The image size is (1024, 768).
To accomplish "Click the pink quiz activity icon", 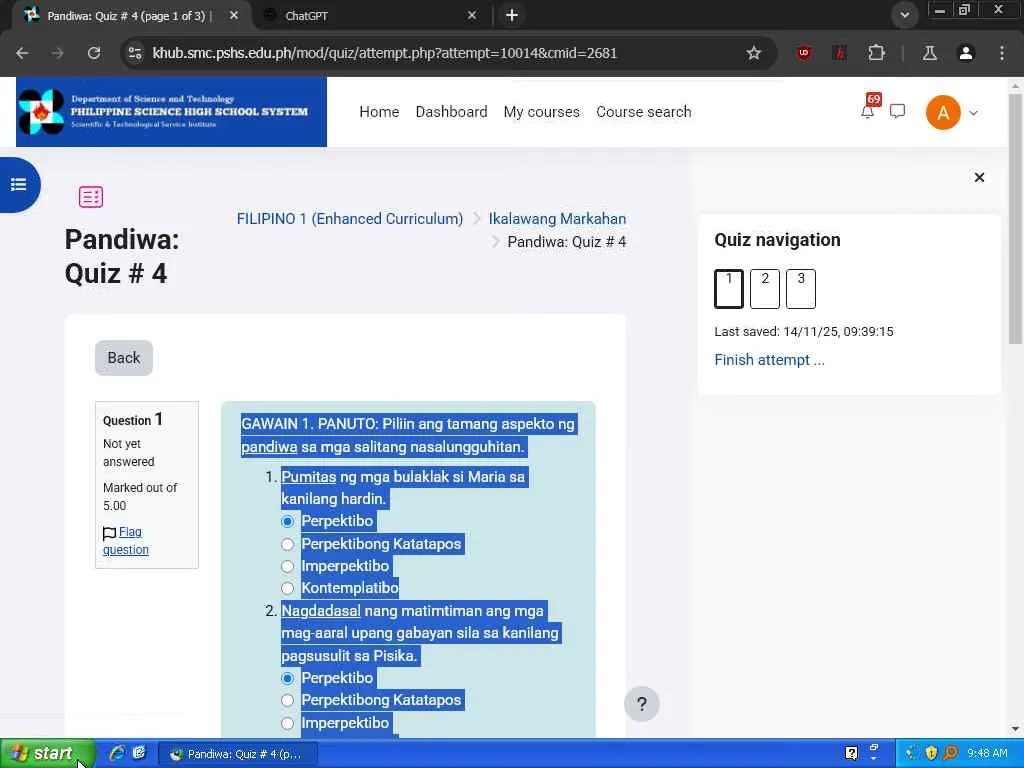I will coord(91,197).
